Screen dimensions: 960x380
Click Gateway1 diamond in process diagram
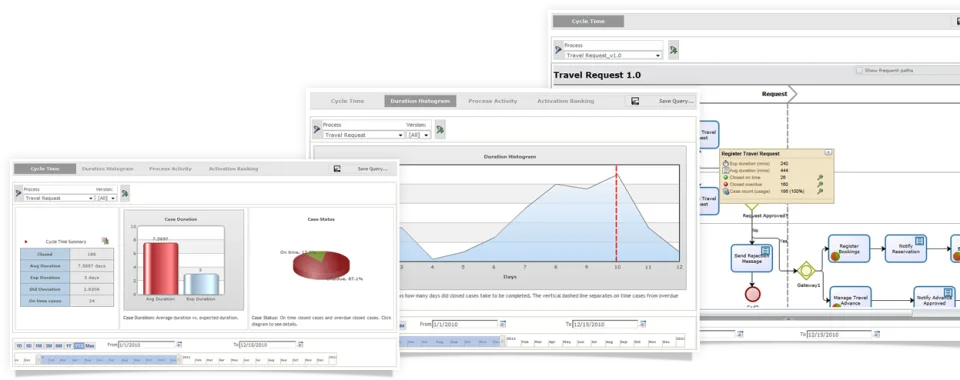806,270
